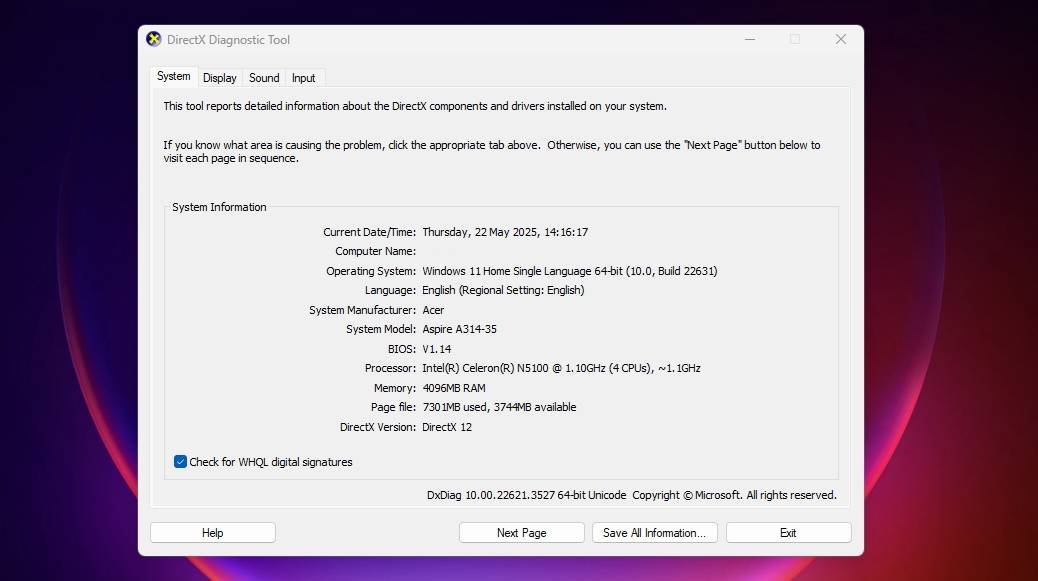Toggle Check for WHQL digital signatures checkbox

(x=180, y=462)
